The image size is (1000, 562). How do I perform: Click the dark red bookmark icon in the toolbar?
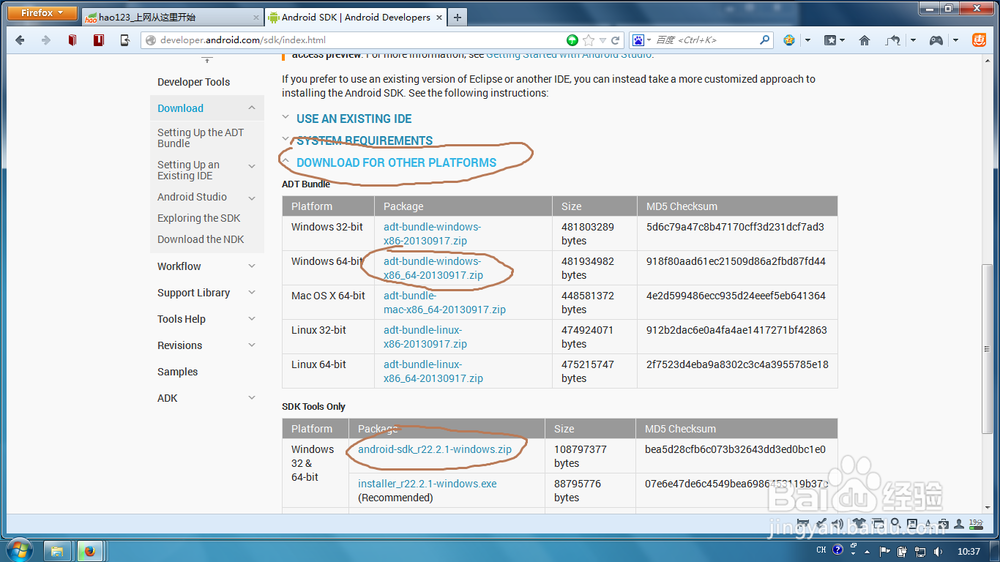[x=98, y=40]
